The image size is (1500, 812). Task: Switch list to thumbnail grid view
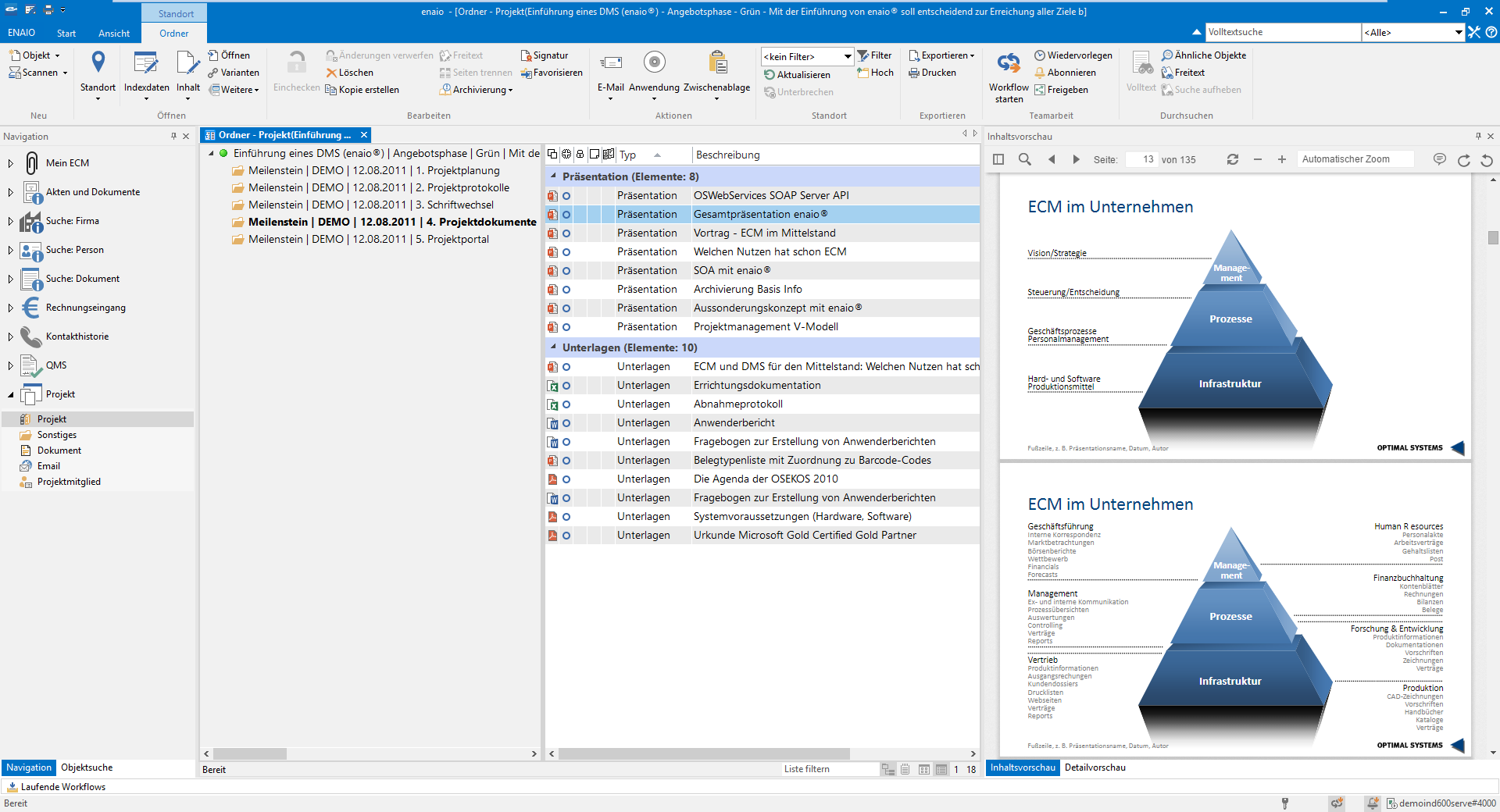click(x=924, y=769)
